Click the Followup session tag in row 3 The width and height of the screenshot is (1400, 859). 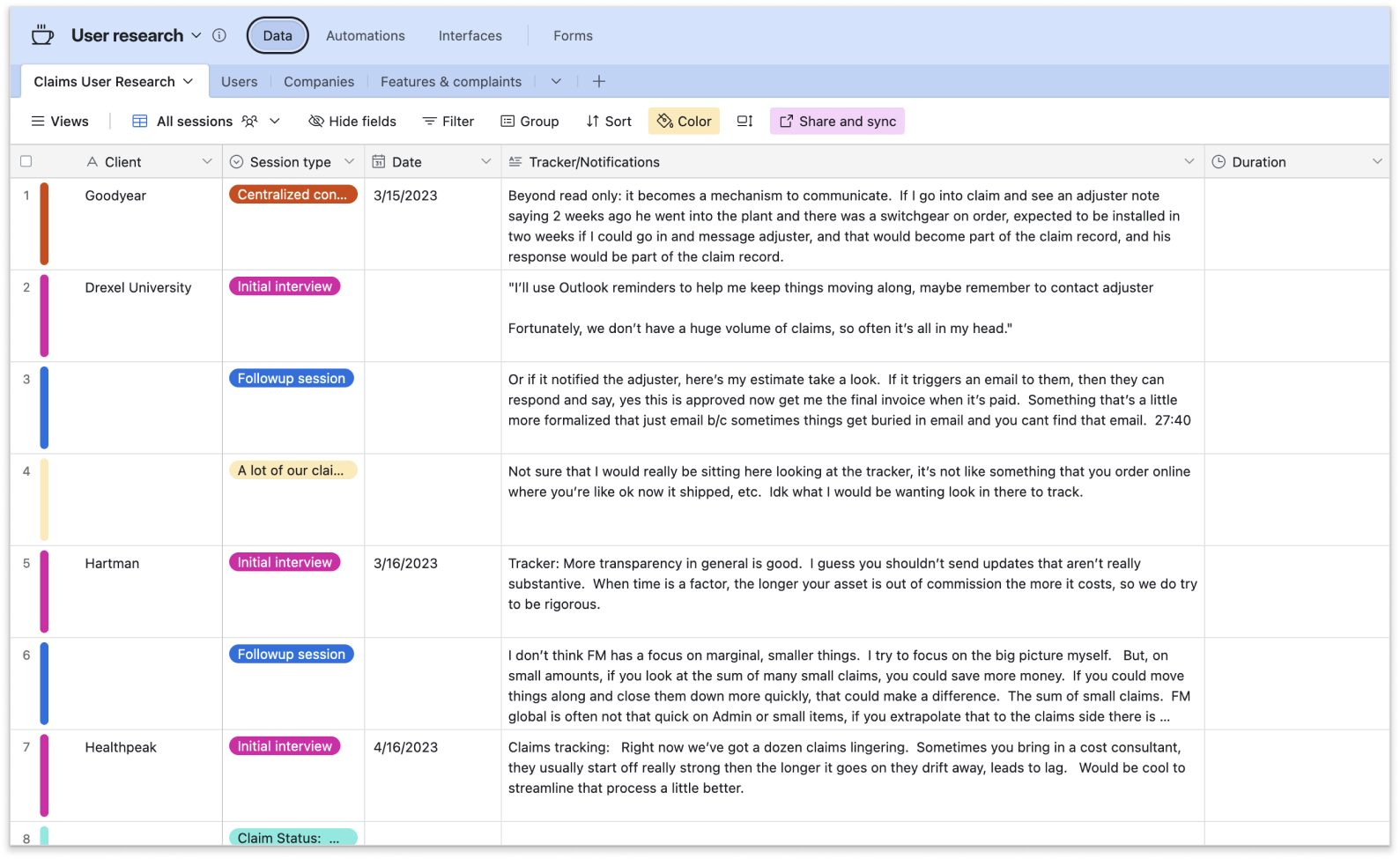point(292,378)
